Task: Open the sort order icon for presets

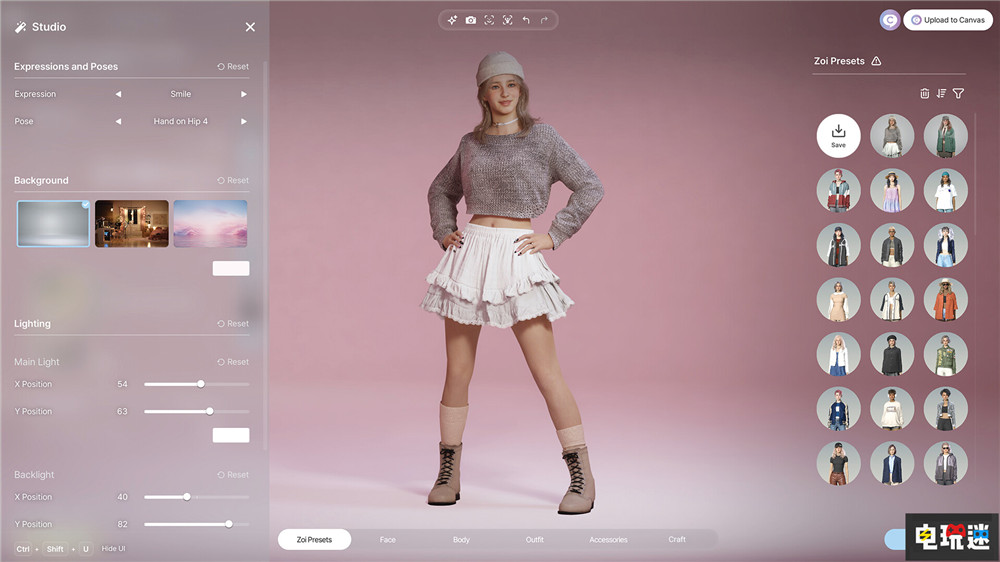Action: [941, 93]
